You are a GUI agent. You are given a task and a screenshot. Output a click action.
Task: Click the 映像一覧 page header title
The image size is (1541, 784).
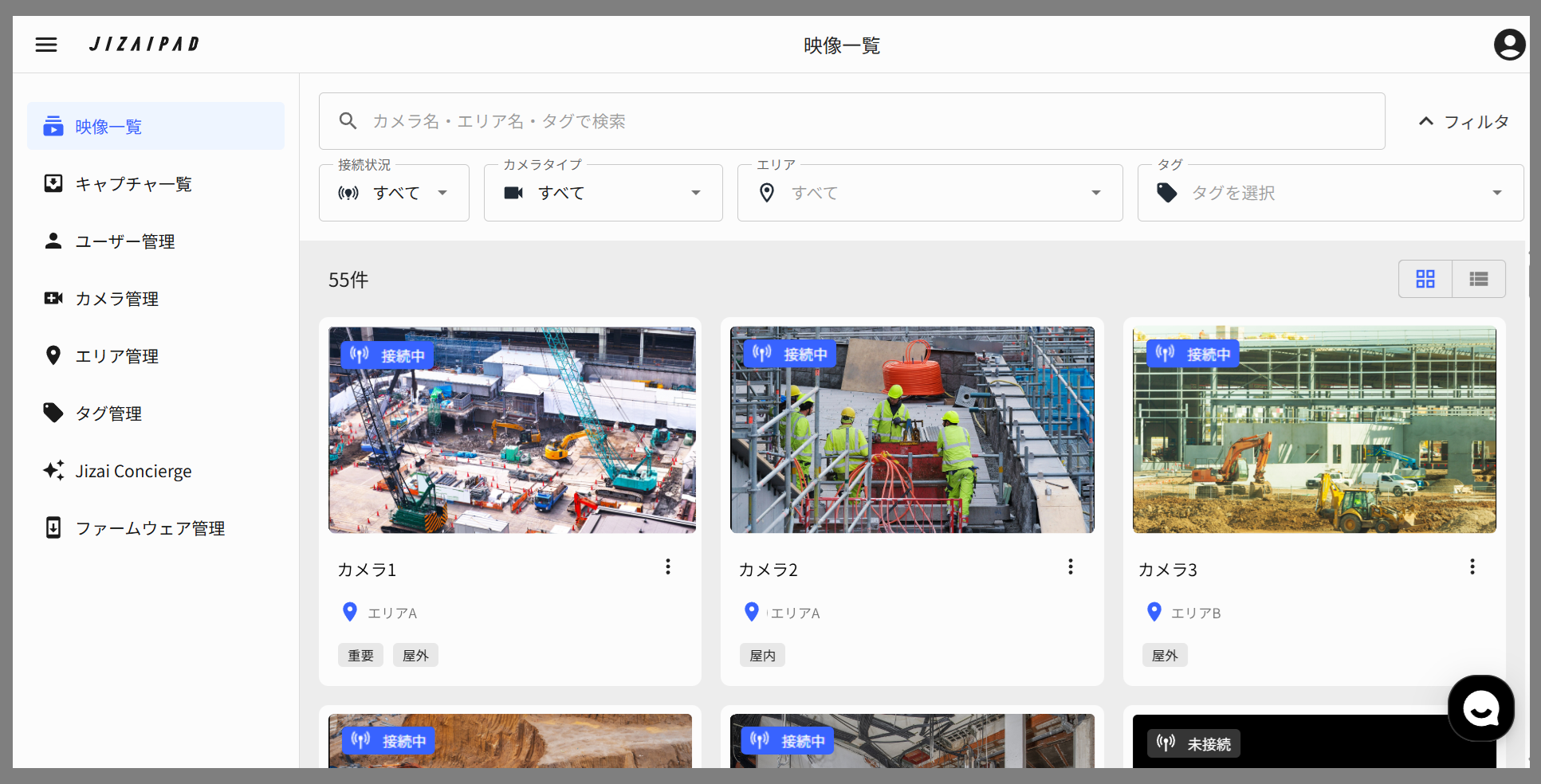click(x=842, y=45)
